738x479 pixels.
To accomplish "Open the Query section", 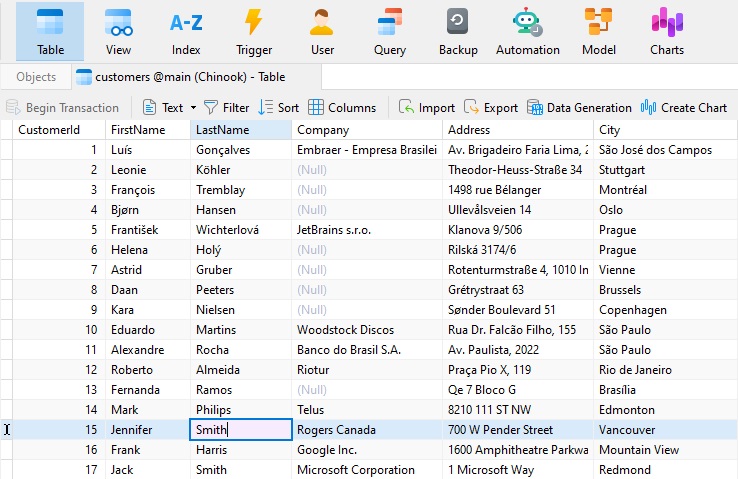I will point(390,32).
